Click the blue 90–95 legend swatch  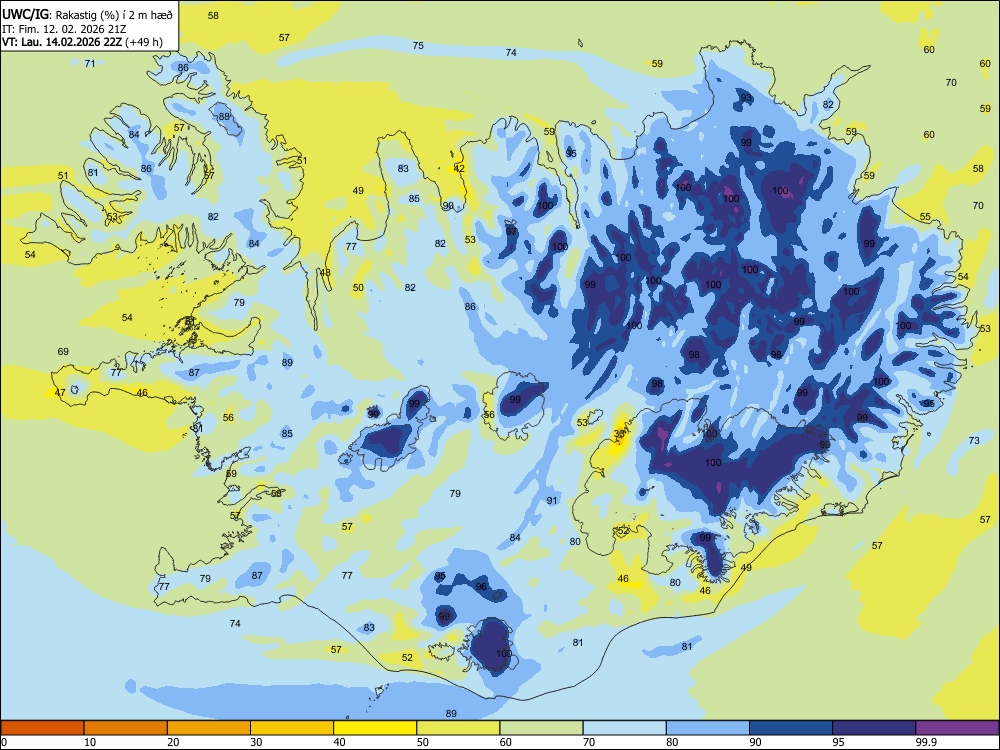click(x=791, y=728)
